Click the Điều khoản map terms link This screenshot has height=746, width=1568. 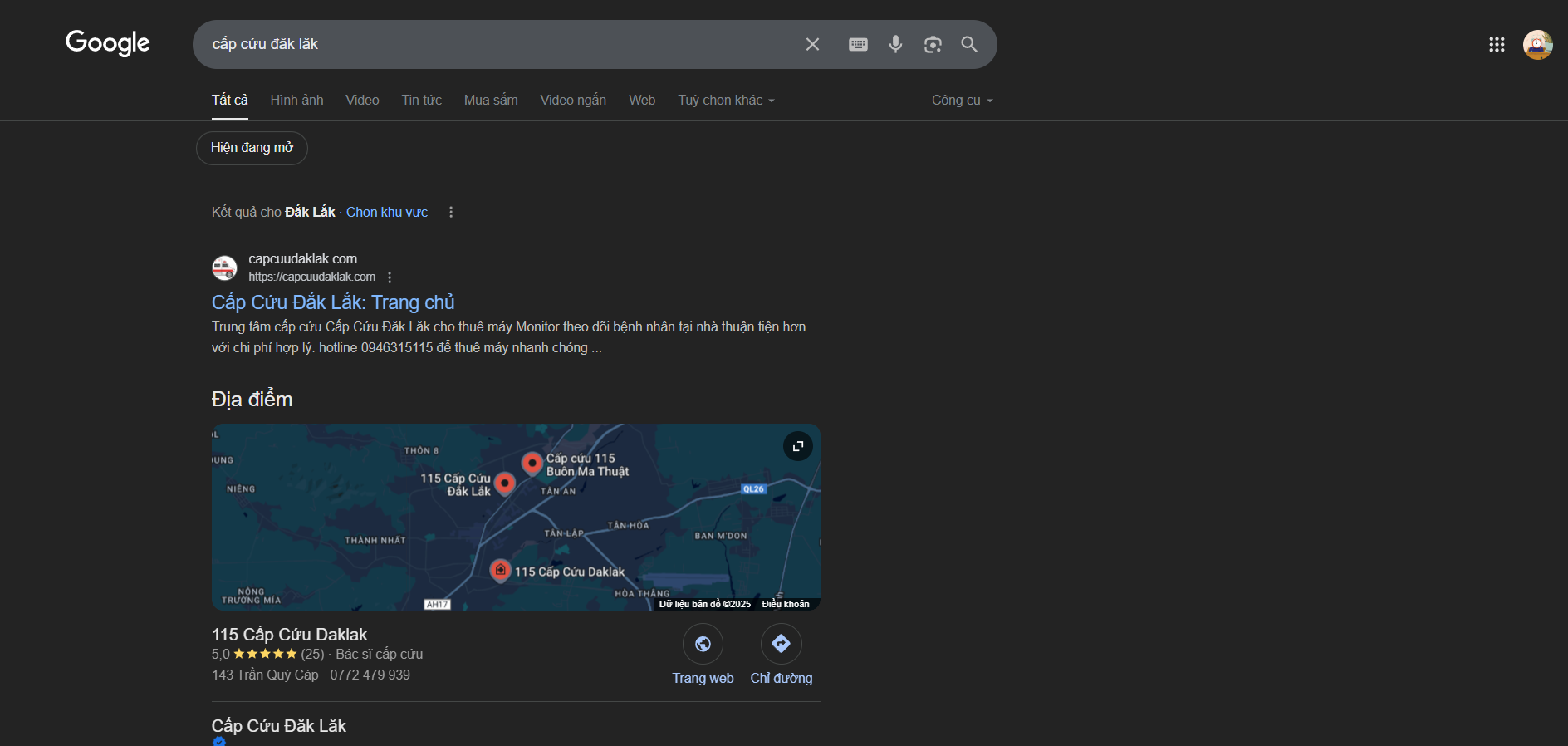[786, 604]
